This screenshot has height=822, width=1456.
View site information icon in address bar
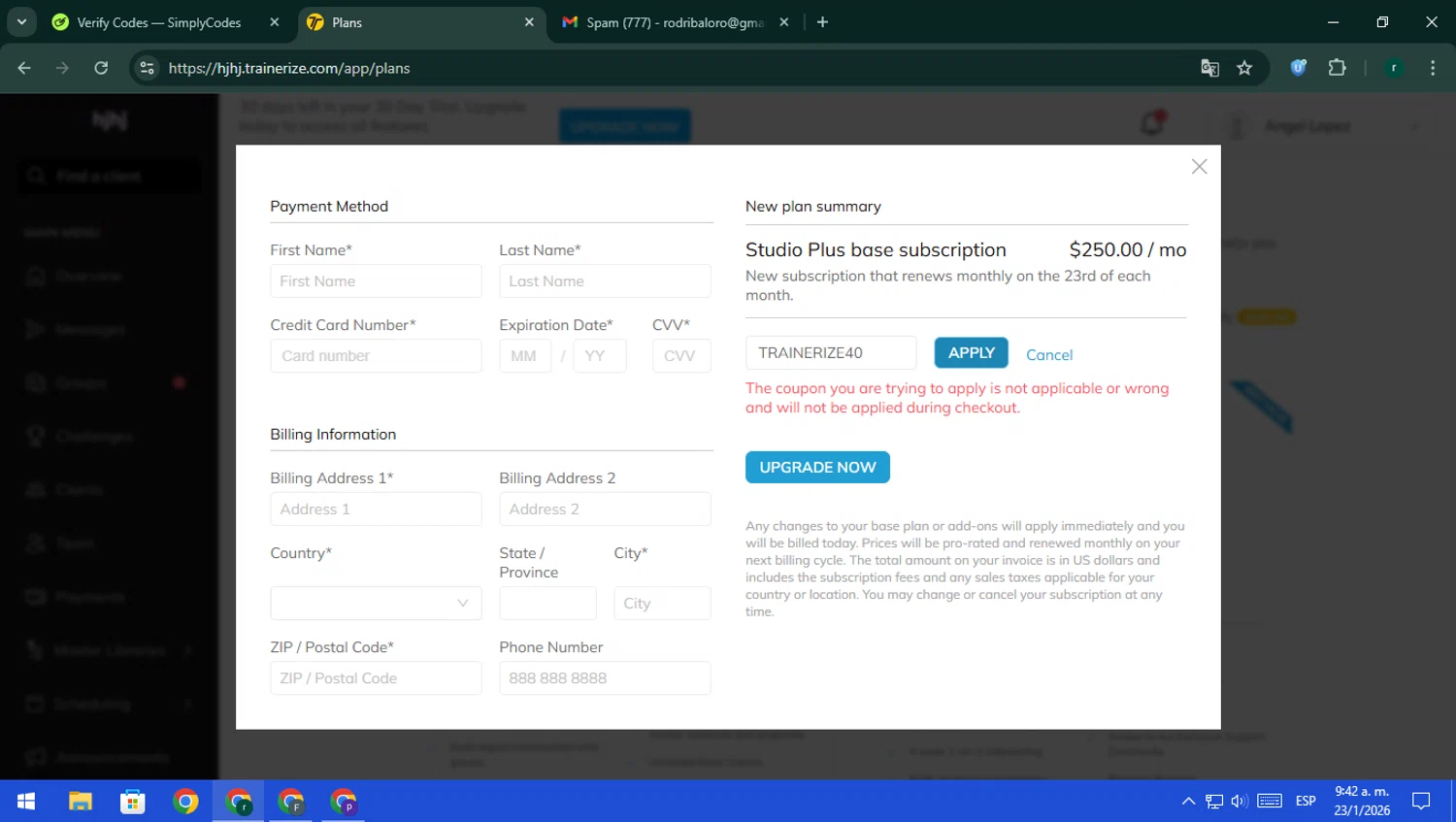tap(147, 68)
